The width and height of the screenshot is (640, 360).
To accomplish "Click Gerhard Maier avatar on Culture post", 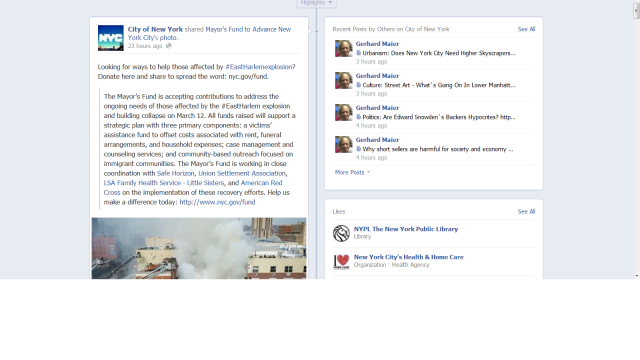I will click(x=344, y=80).
